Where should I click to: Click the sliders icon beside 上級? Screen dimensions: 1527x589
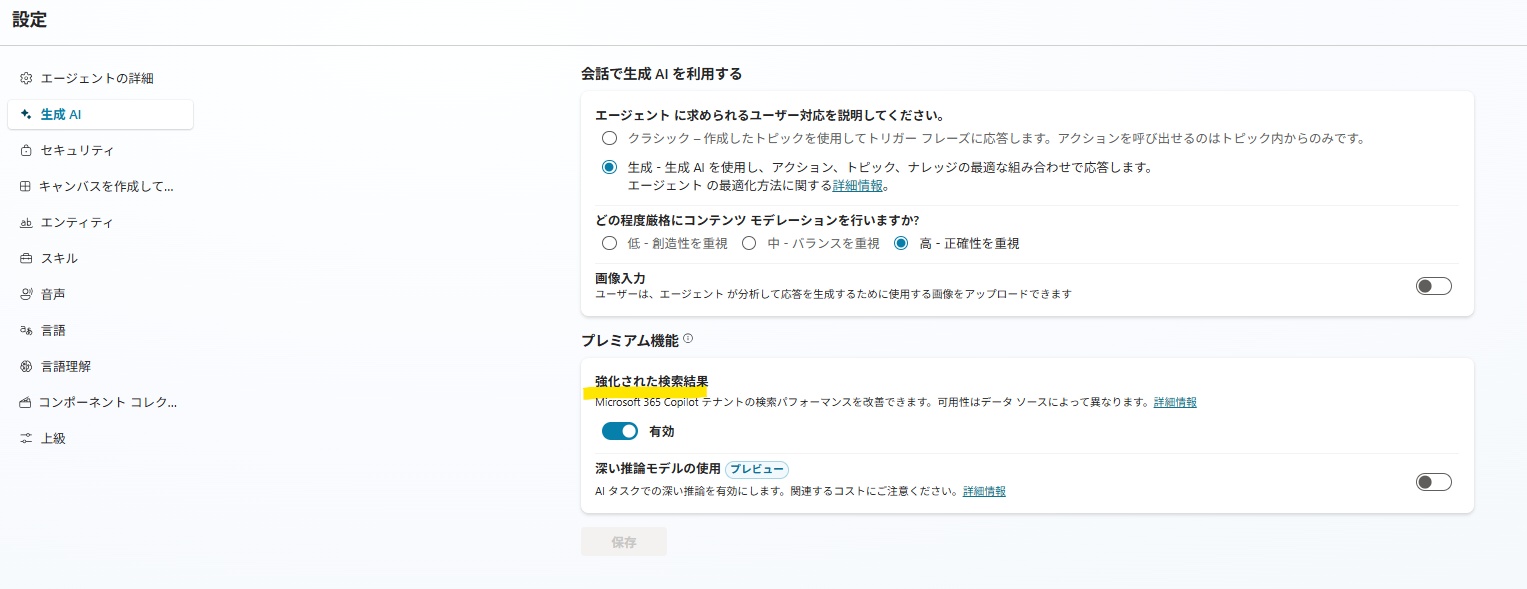click(x=26, y=438)
